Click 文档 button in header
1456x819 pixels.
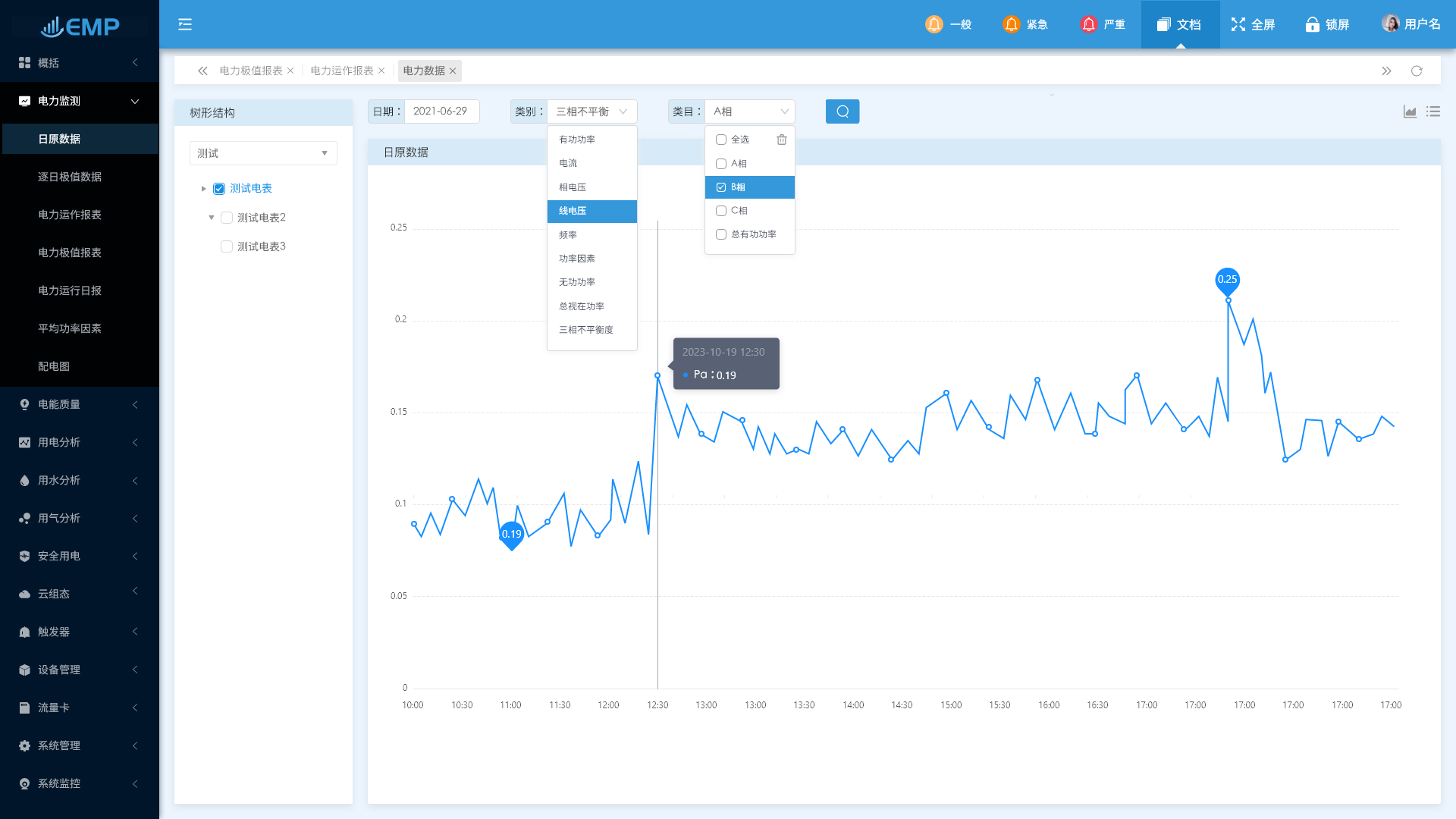[x=1179, y=24]
